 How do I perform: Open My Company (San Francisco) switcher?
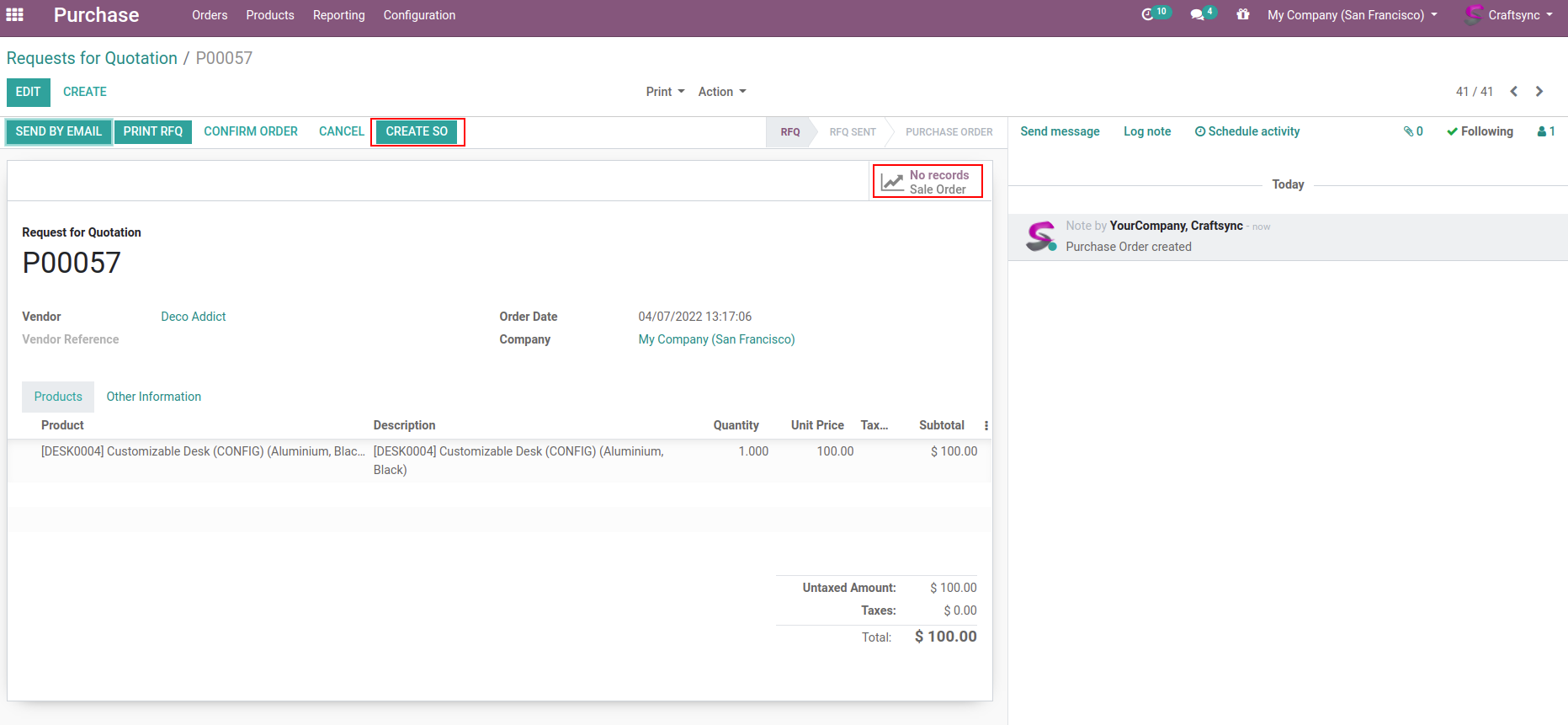click(x=1352, y=15)
